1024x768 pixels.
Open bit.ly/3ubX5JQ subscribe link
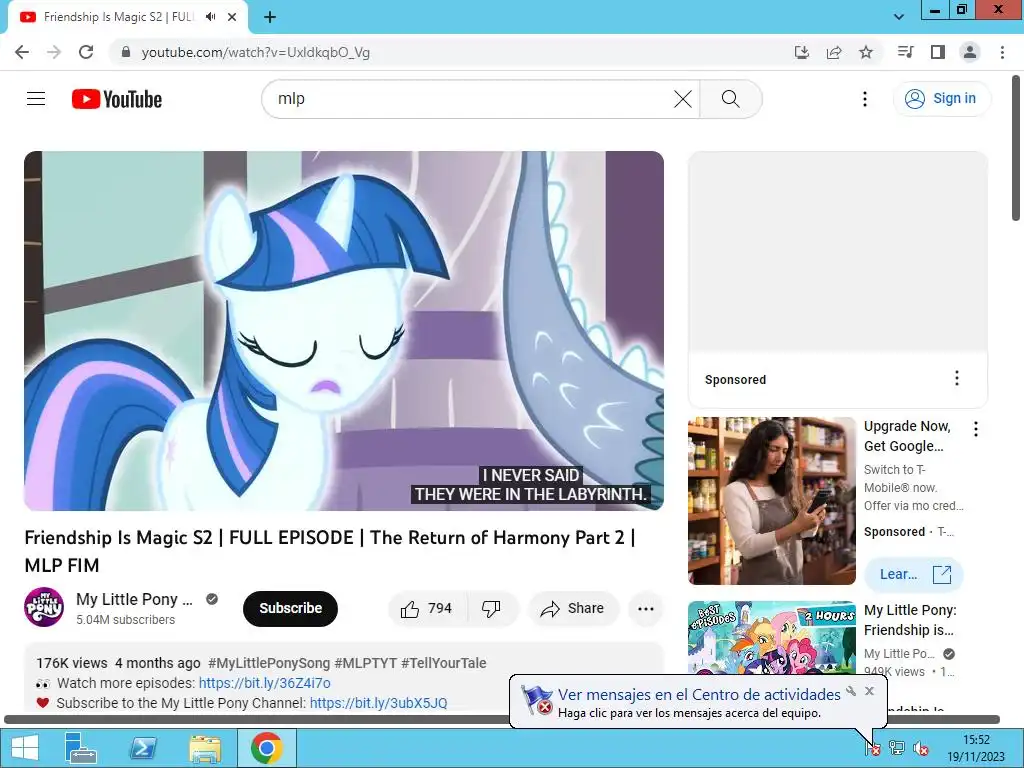pyautogui.click(x=379, y=703)
